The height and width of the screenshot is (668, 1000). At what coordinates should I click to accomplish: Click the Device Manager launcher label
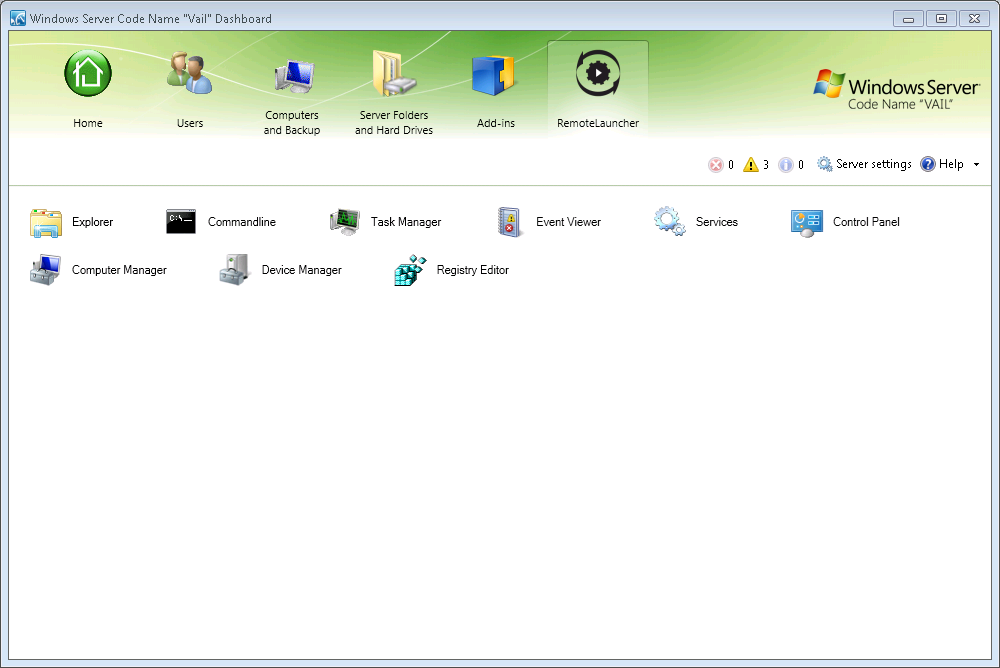coord(302,270)
